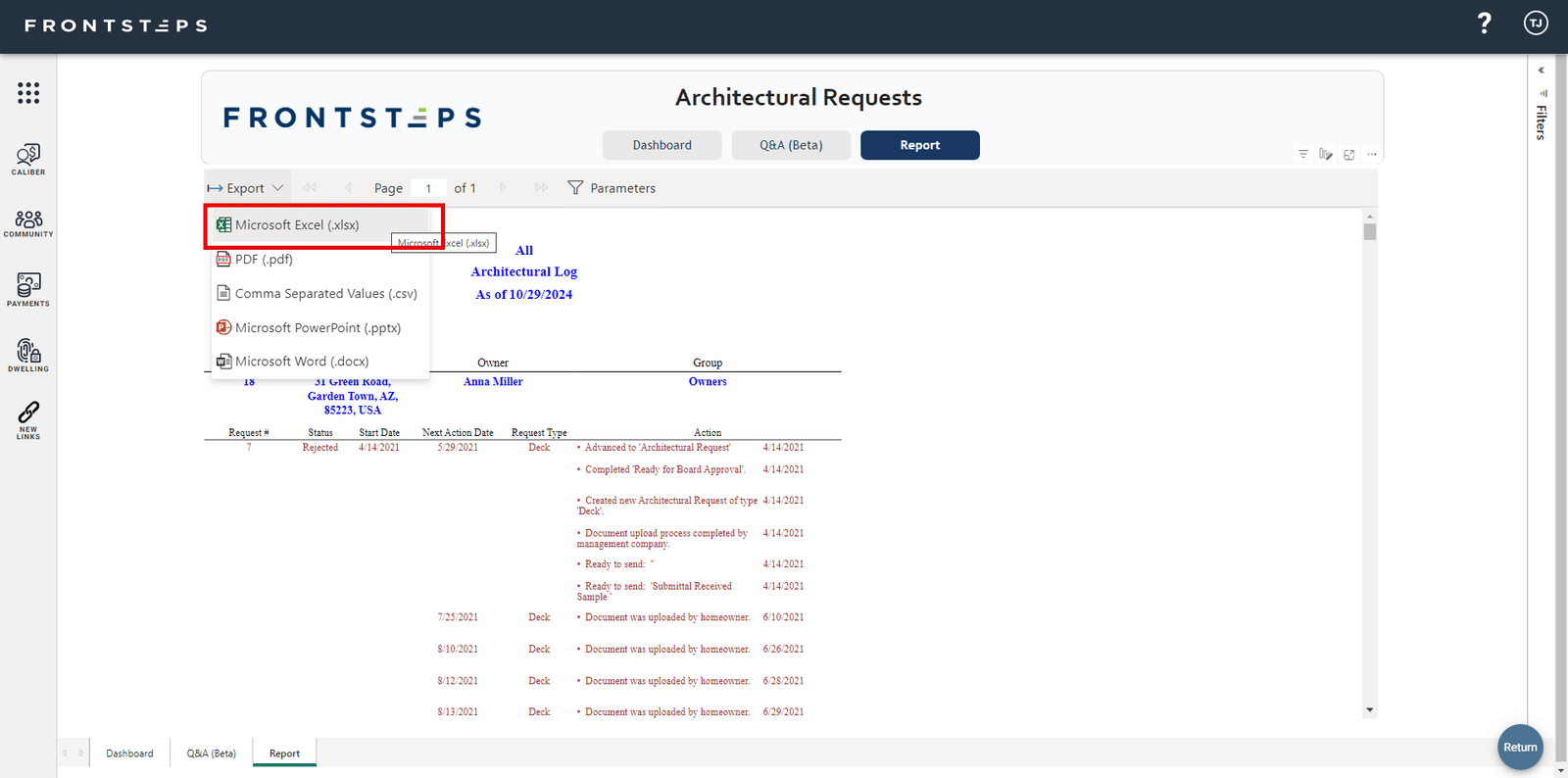Open the report visual in focus mode
This screenshot has height=778, width=1568.
(x=1349, y=155)
